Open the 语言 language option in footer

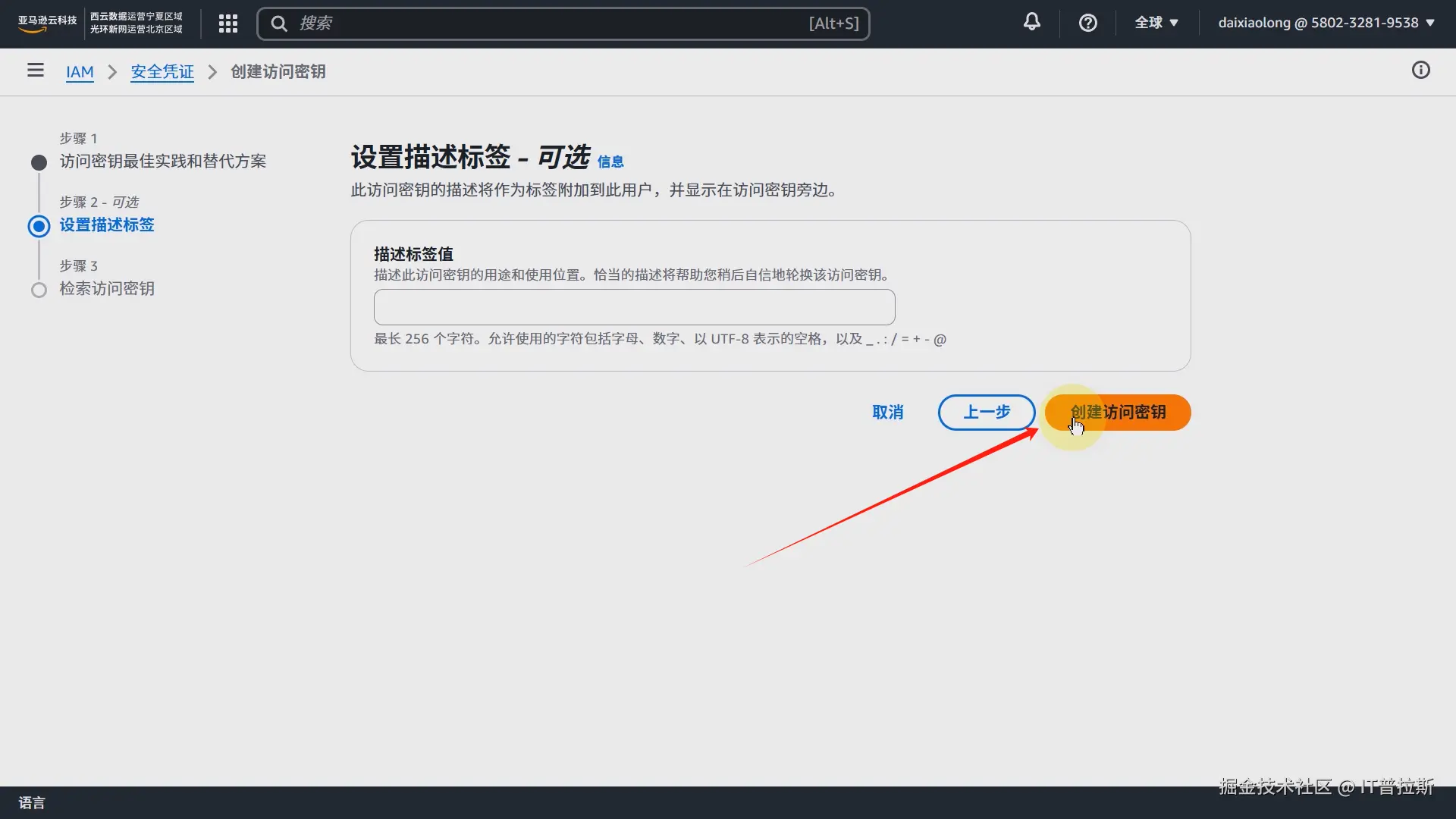coord(32,803)
